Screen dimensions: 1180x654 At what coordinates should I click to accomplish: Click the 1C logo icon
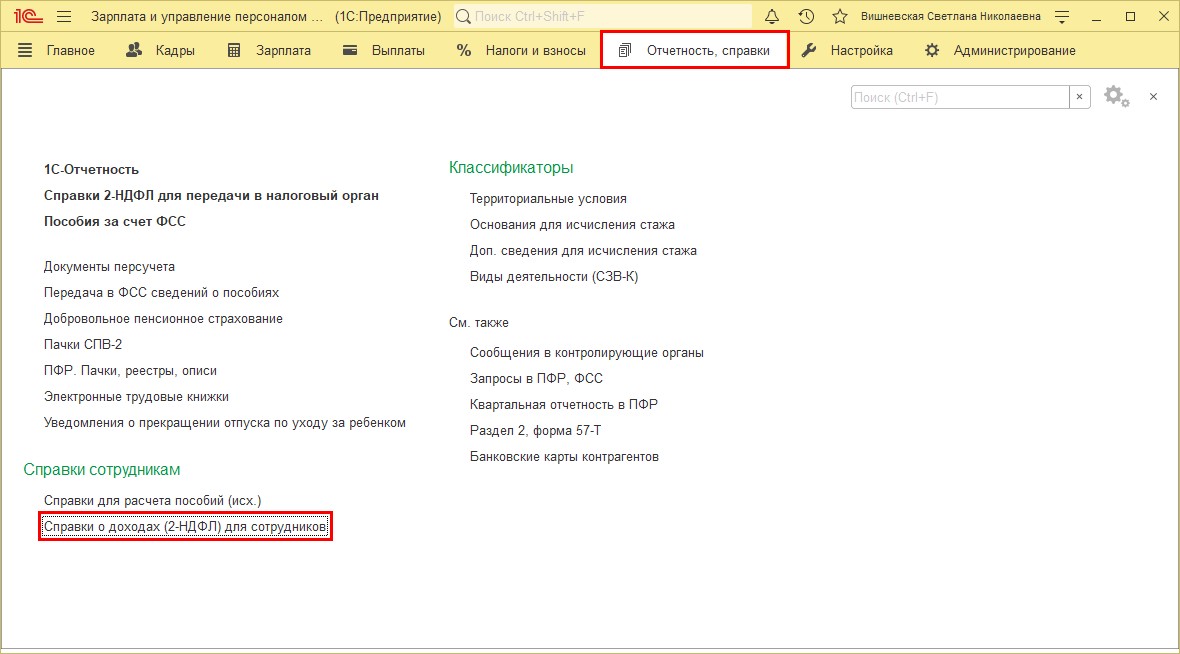[28, 16]
